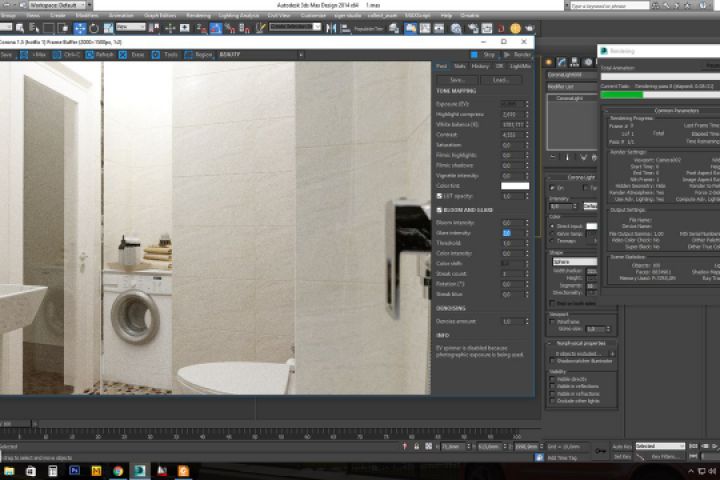Screen dimensions: 720x480
Task: Click the Tools icon in frame buffer
Action: point(156,55)
